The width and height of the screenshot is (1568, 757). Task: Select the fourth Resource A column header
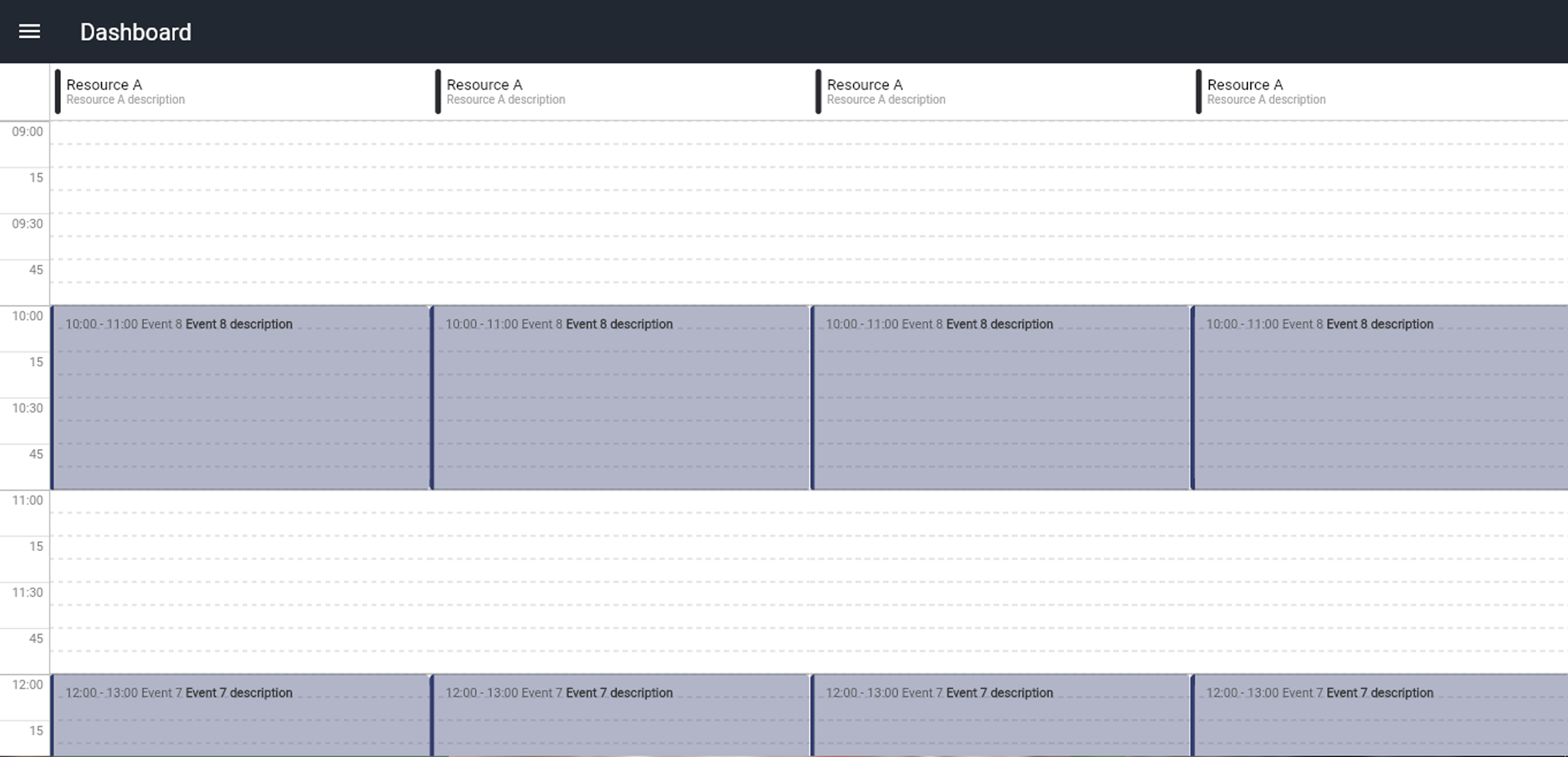pyautogui.click(x=1266, y=91)
